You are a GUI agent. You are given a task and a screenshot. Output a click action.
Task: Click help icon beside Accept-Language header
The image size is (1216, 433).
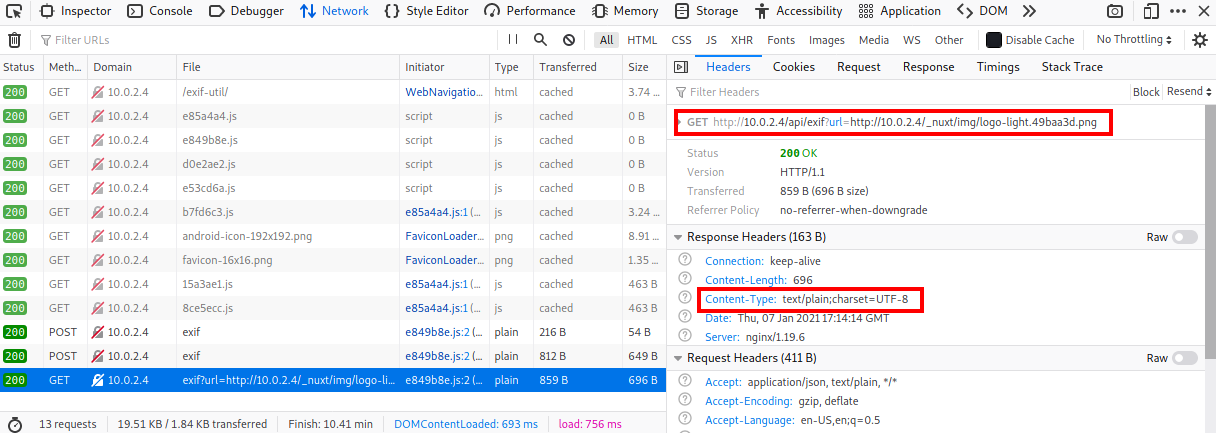(x=685, y=419)
